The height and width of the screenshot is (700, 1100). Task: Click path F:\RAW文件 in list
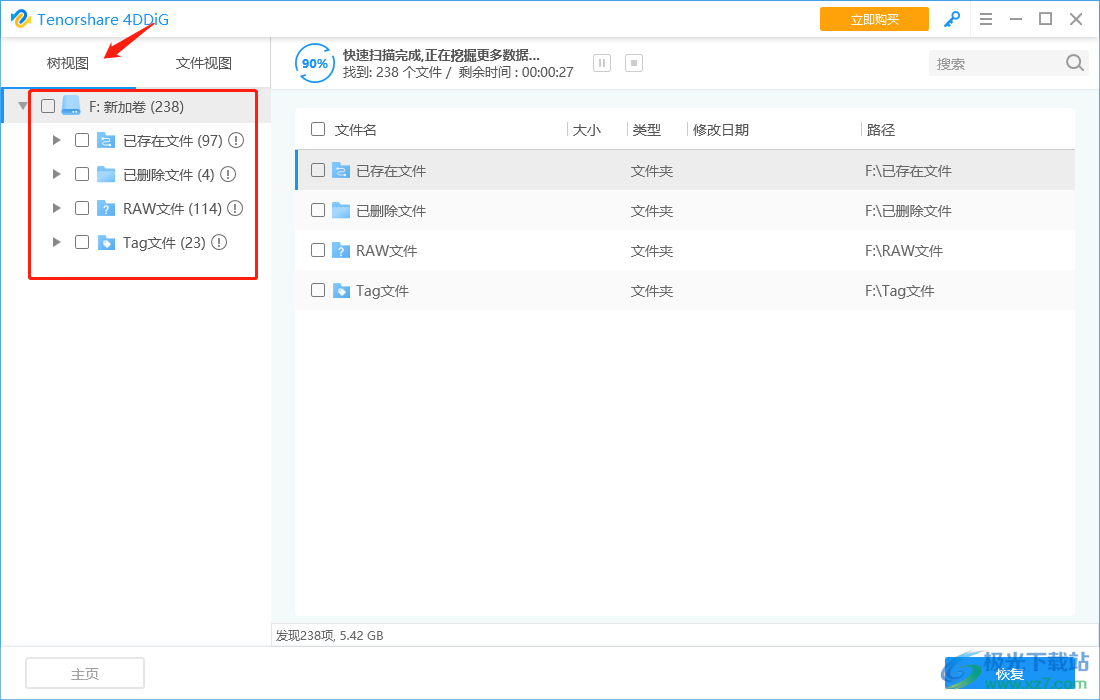coord(904,251)
